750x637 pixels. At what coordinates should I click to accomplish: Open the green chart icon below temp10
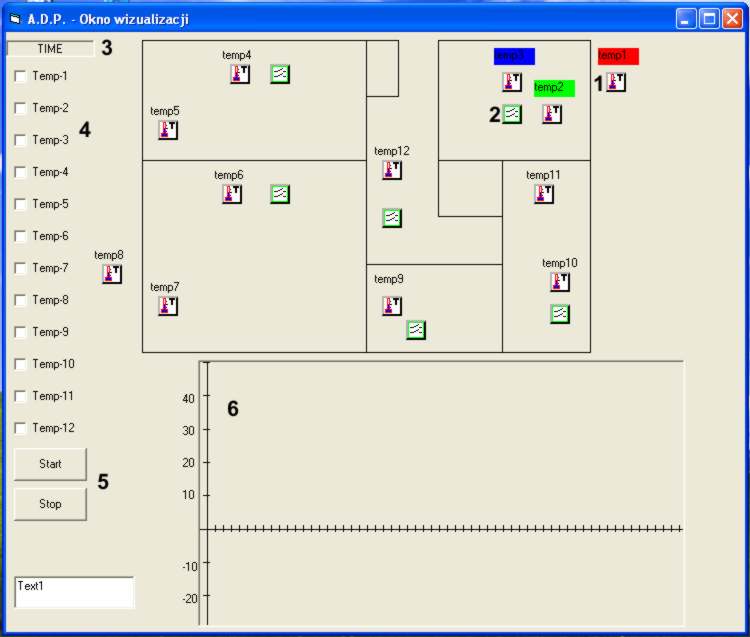(560, 314)
